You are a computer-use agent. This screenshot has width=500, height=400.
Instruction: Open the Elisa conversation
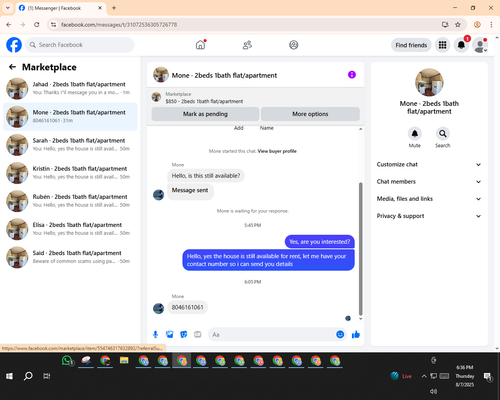point(70,229)
